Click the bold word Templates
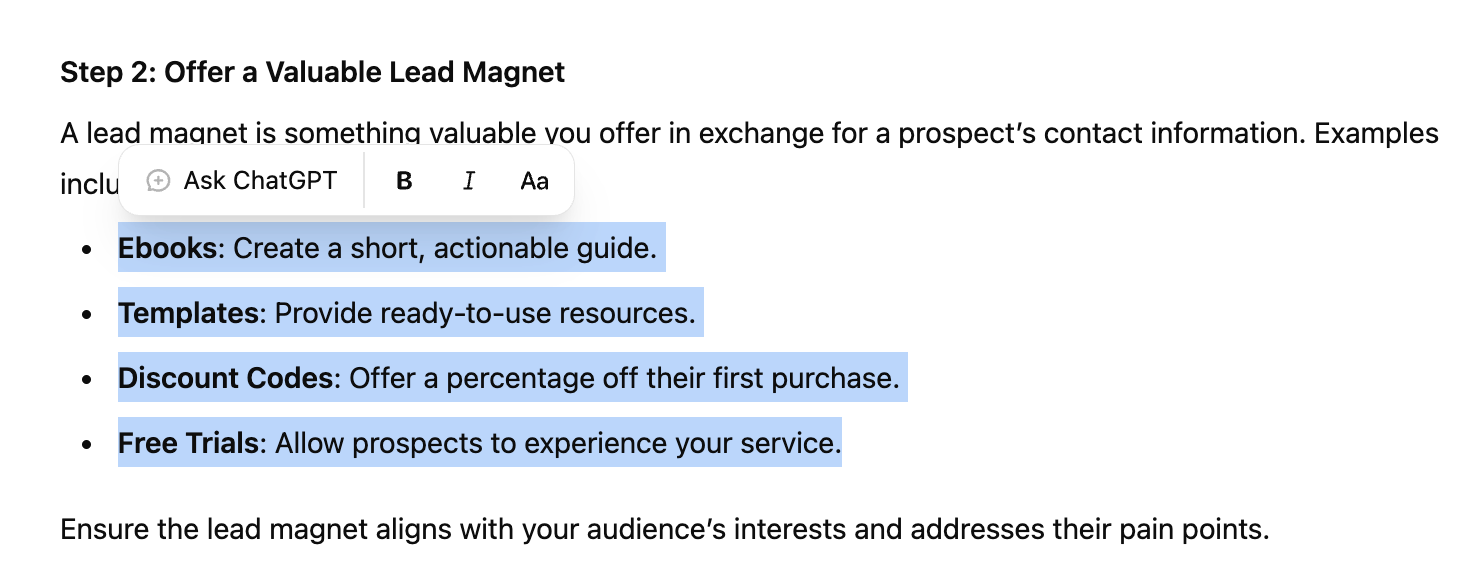 tap(189, 313)
